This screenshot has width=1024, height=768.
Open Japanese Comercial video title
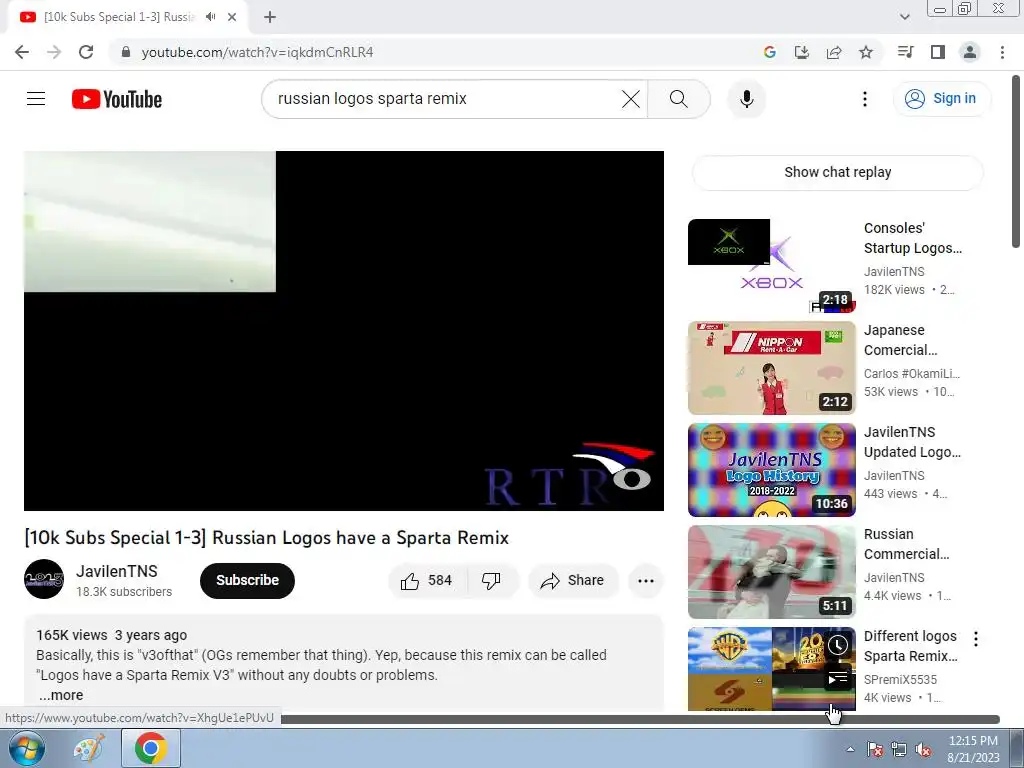tap(900, 340)
